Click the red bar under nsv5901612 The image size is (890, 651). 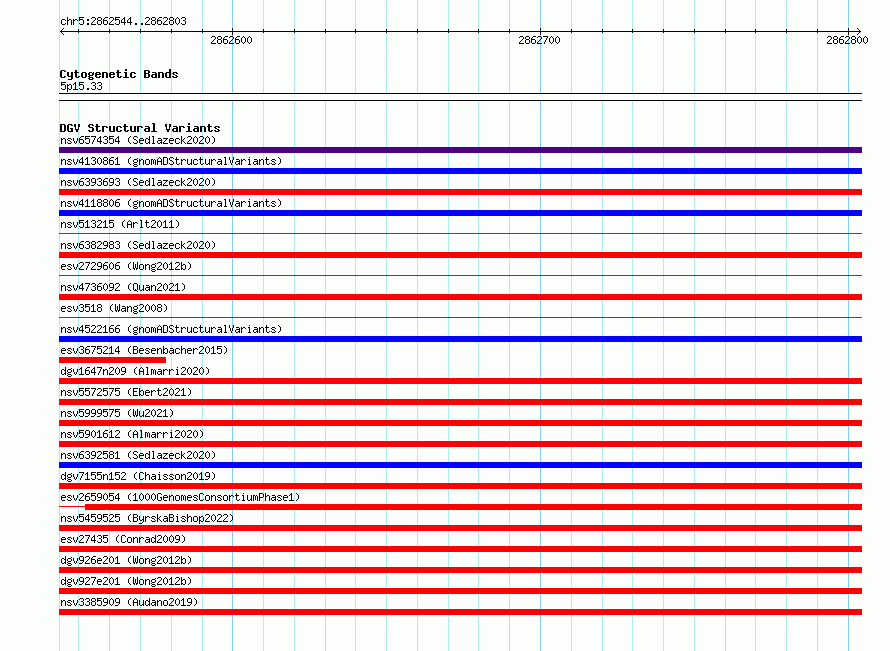(460, 444)
